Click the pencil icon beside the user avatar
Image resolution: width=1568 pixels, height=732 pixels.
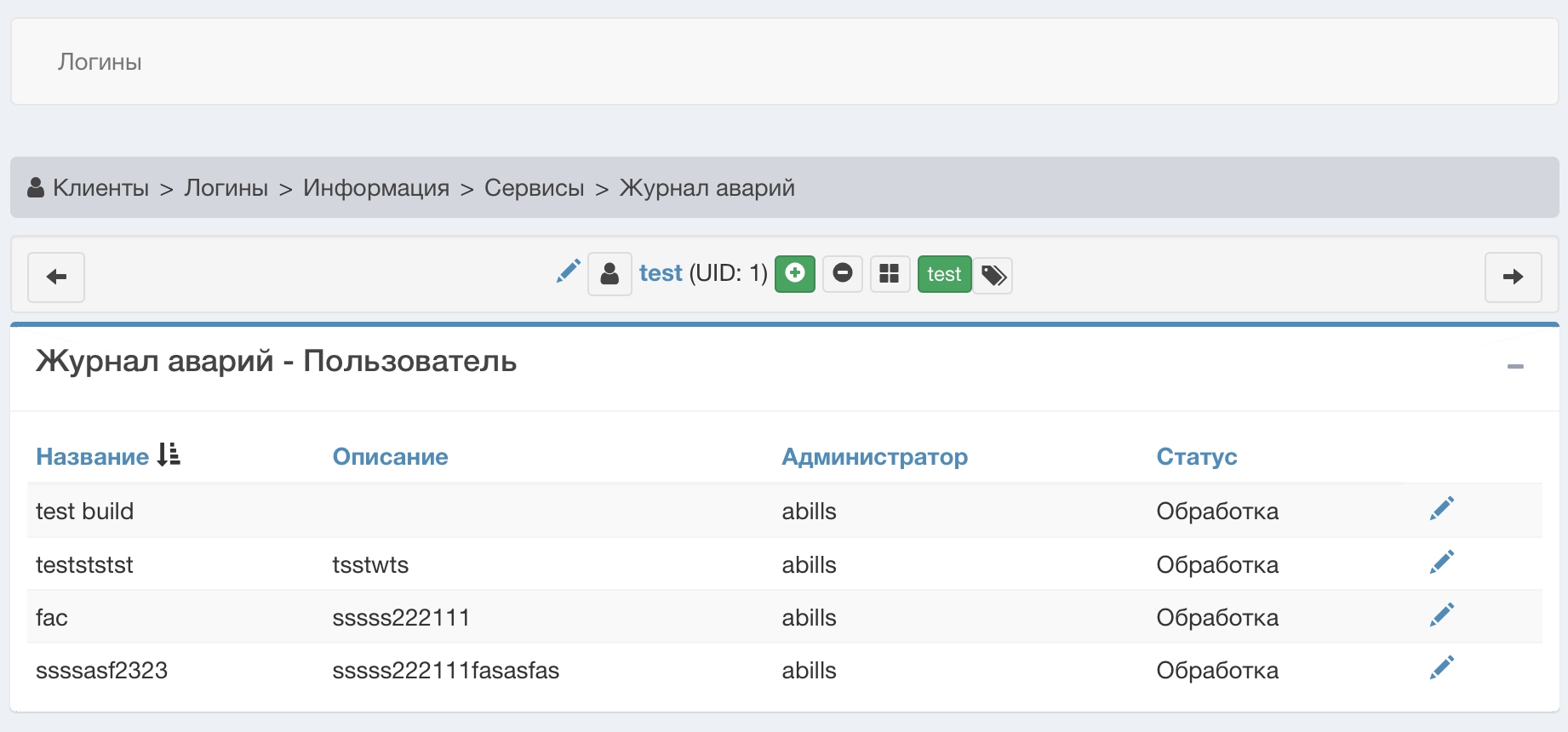pos(568,272)
